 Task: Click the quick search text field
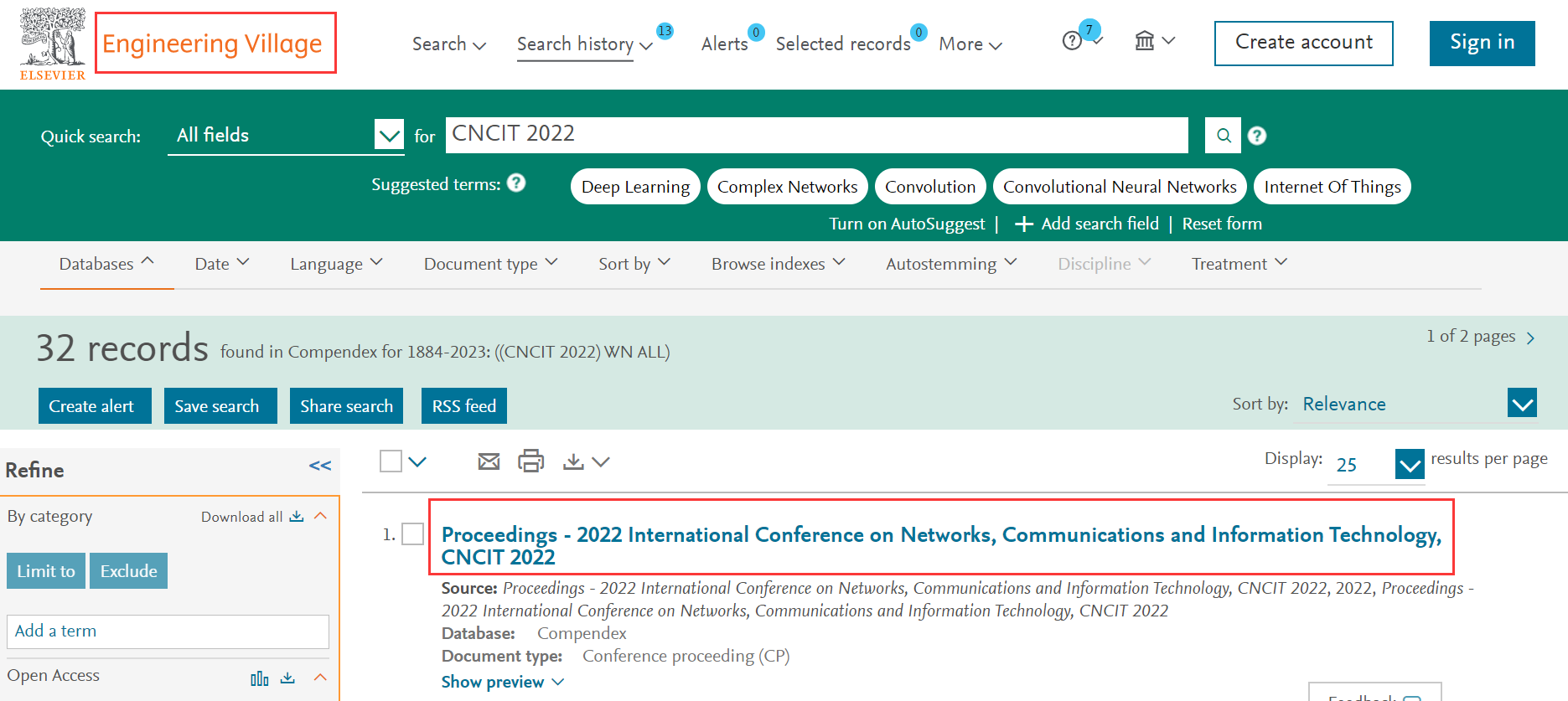816,135
